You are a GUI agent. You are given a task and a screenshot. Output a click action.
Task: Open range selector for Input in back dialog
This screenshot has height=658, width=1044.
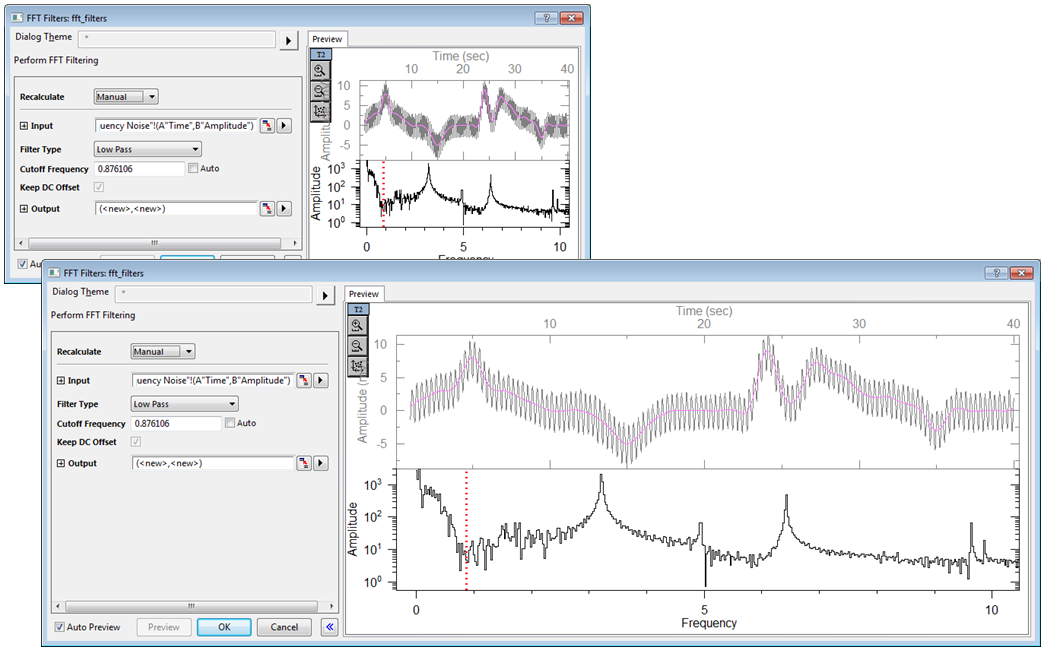click(267, 126)
